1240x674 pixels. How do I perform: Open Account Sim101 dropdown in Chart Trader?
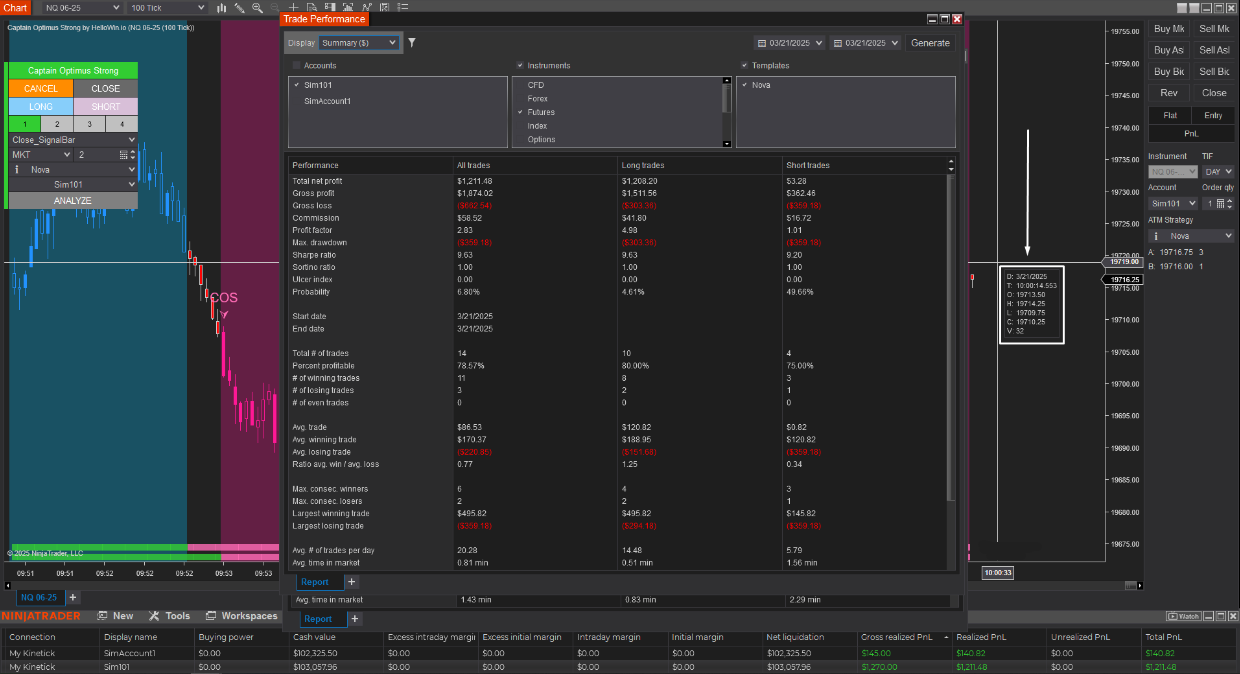click(1172, 203)
